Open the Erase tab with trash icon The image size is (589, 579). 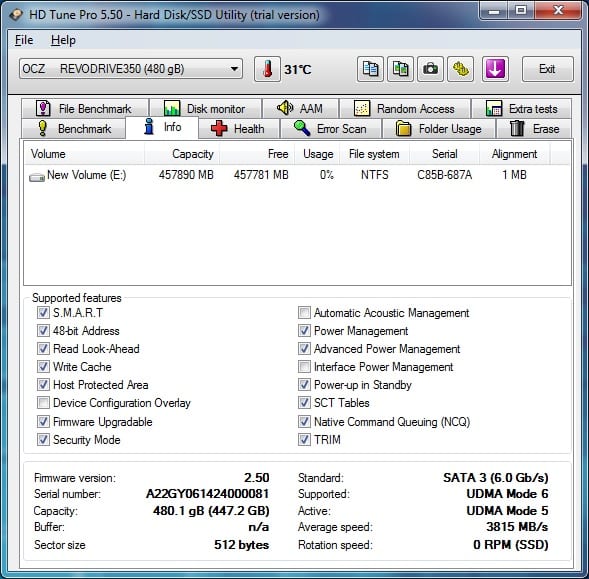coord(534,129)
